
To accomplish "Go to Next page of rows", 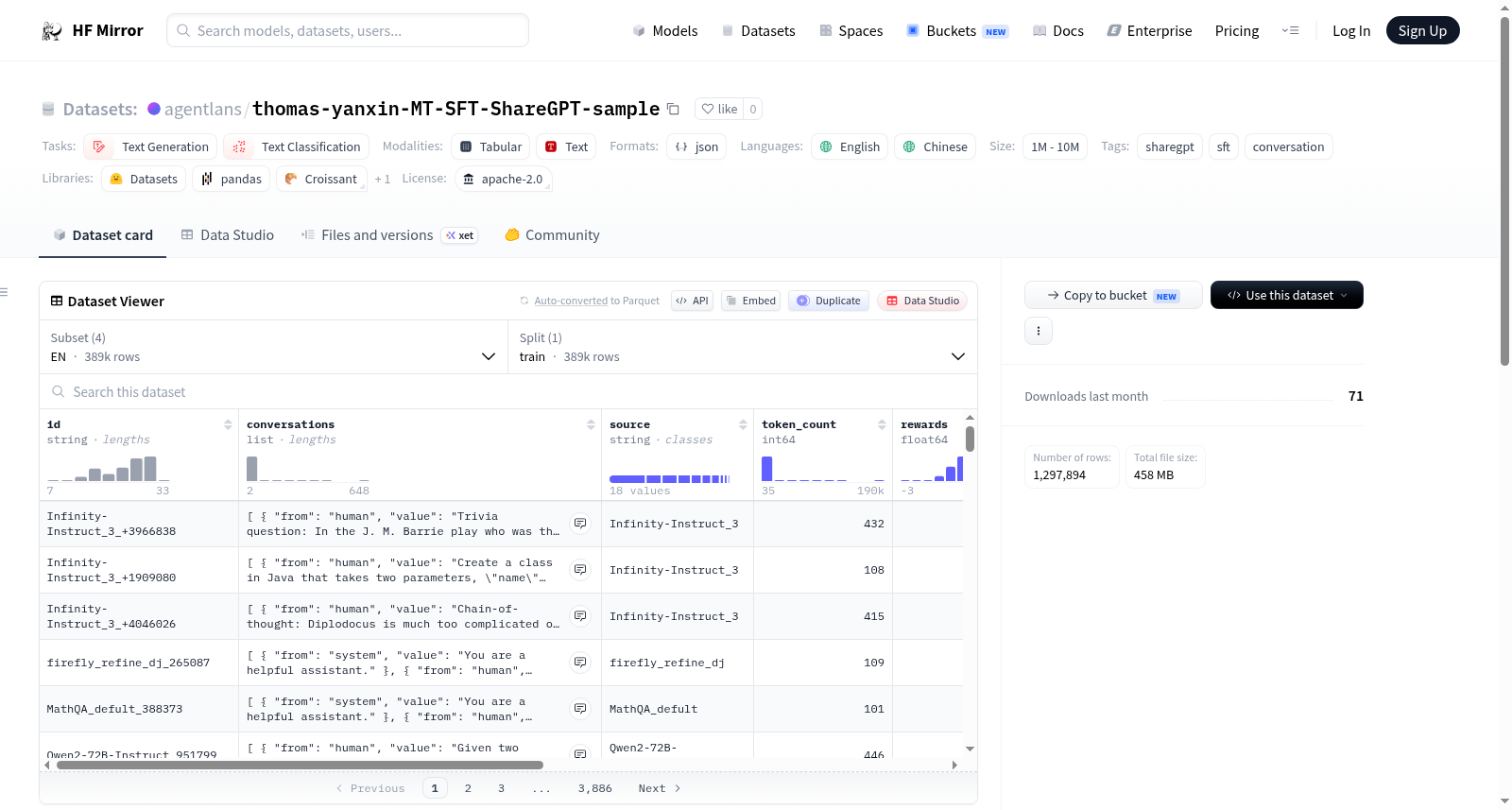I will pos(660,788).
